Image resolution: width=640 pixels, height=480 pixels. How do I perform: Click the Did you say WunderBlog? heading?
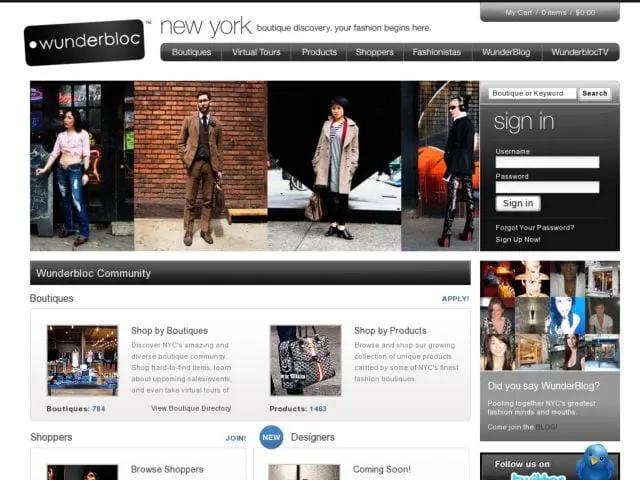pos(543,386)
